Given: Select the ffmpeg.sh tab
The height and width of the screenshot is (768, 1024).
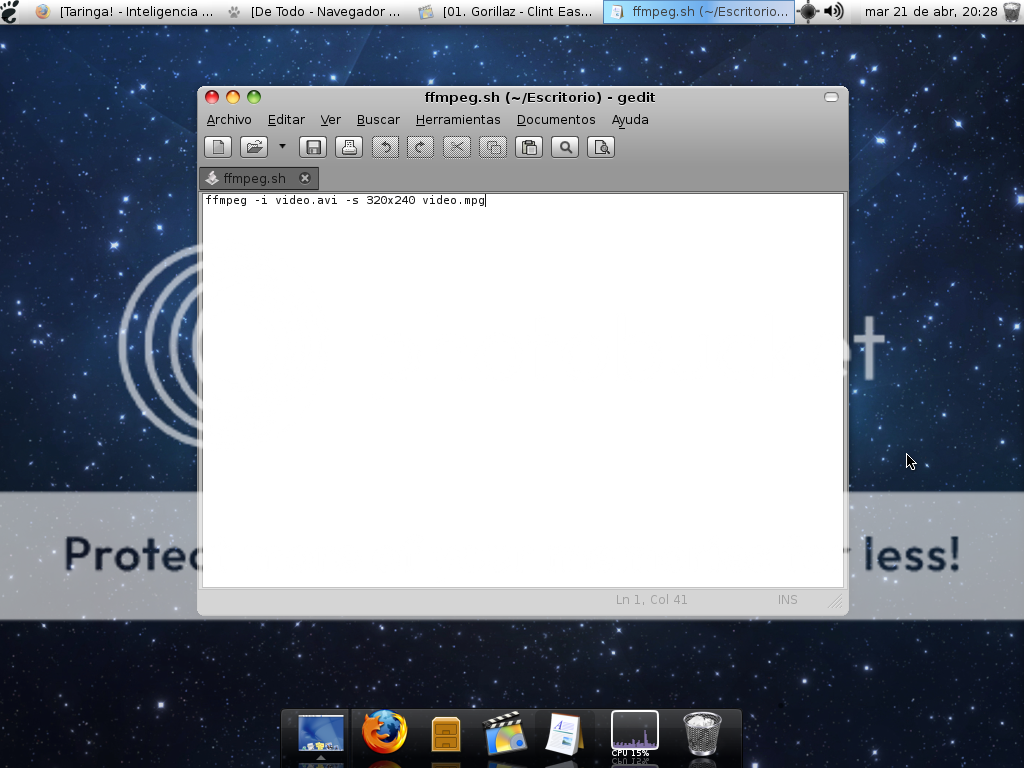Looking at the screenshot, I should click(x=254, y=178).
